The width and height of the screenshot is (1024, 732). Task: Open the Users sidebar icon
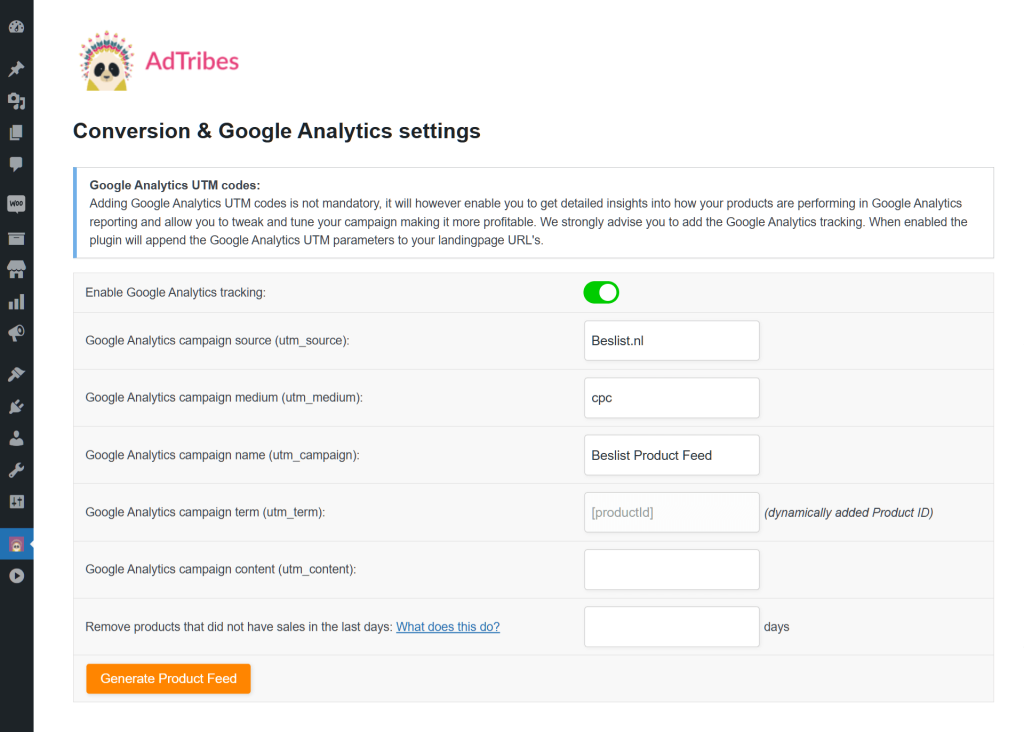click(x=15, y=438)
